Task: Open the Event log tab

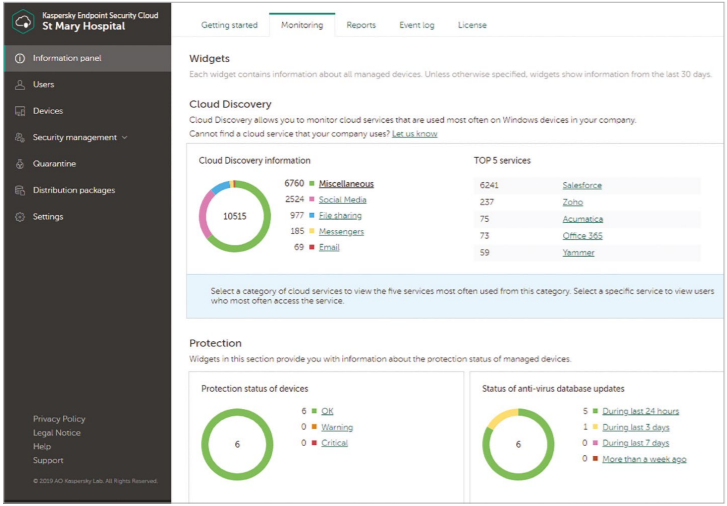Action: click(416, 25)
